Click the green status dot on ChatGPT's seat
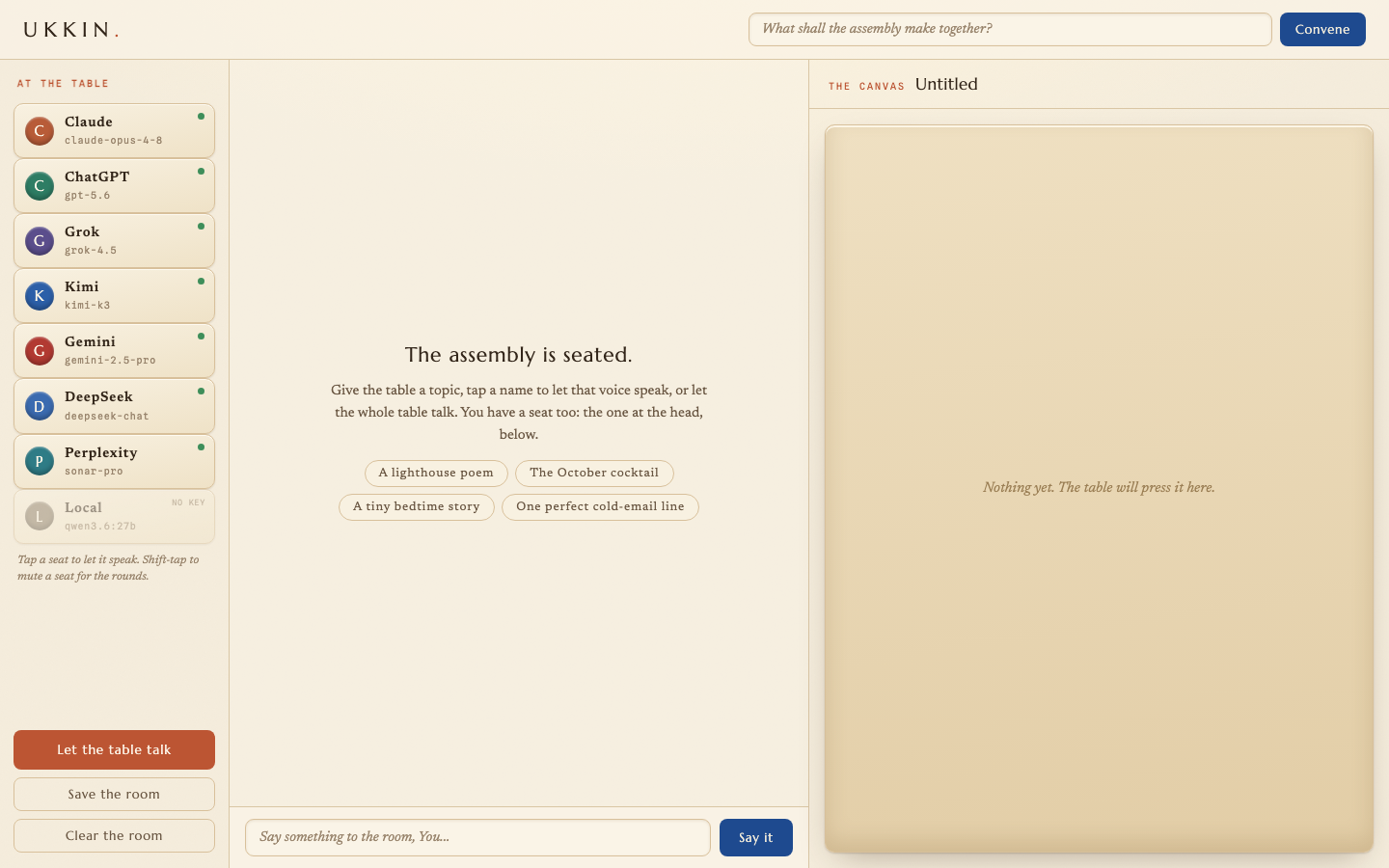 [x=201, y=172]
